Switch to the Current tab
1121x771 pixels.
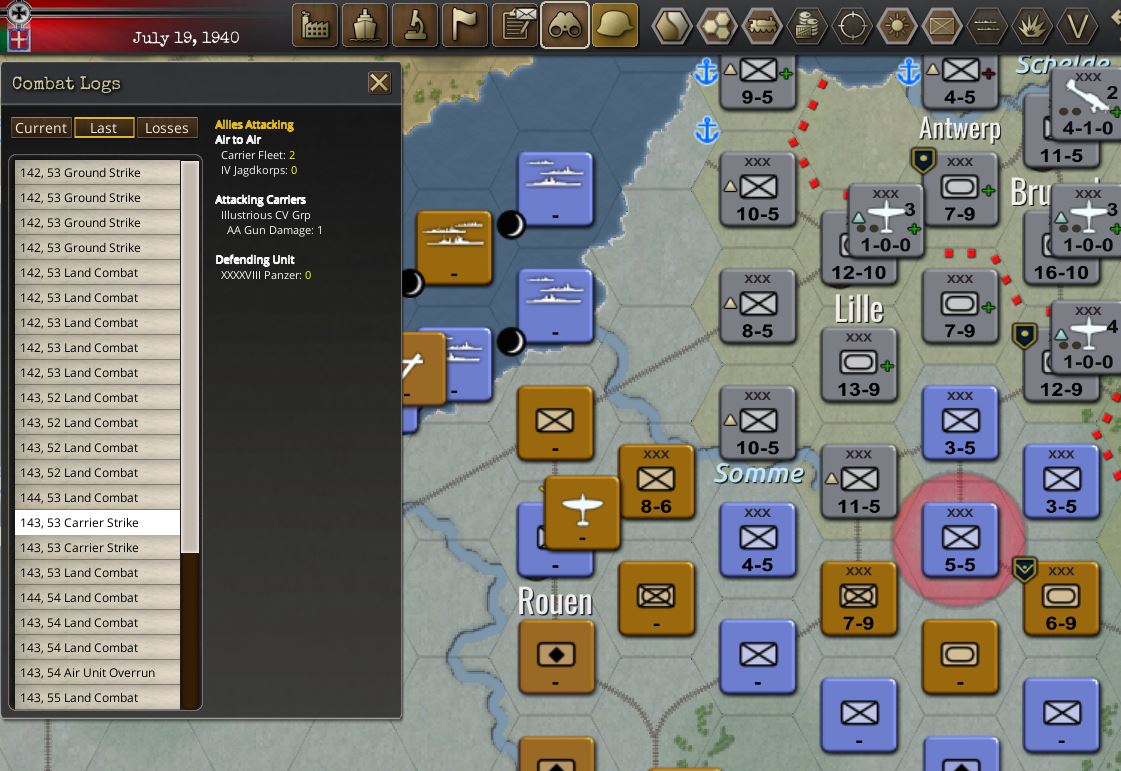click(41, 128)
